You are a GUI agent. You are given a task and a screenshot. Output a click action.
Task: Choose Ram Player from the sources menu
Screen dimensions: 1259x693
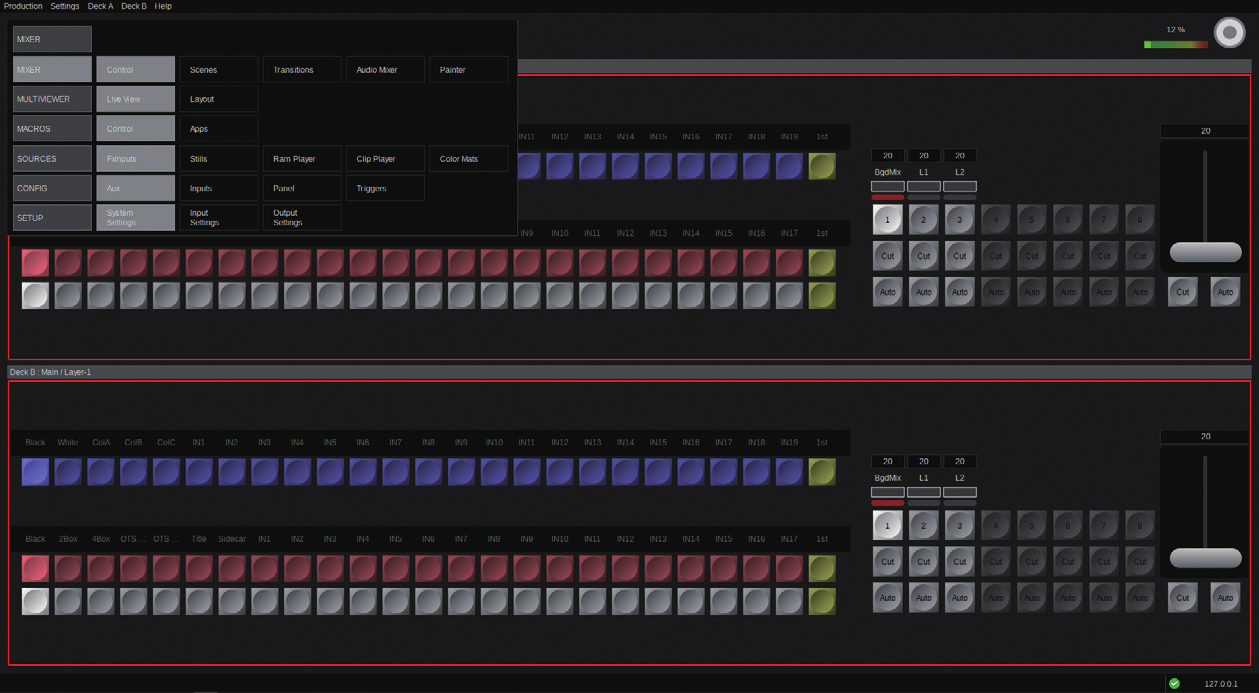click(303, 159)
